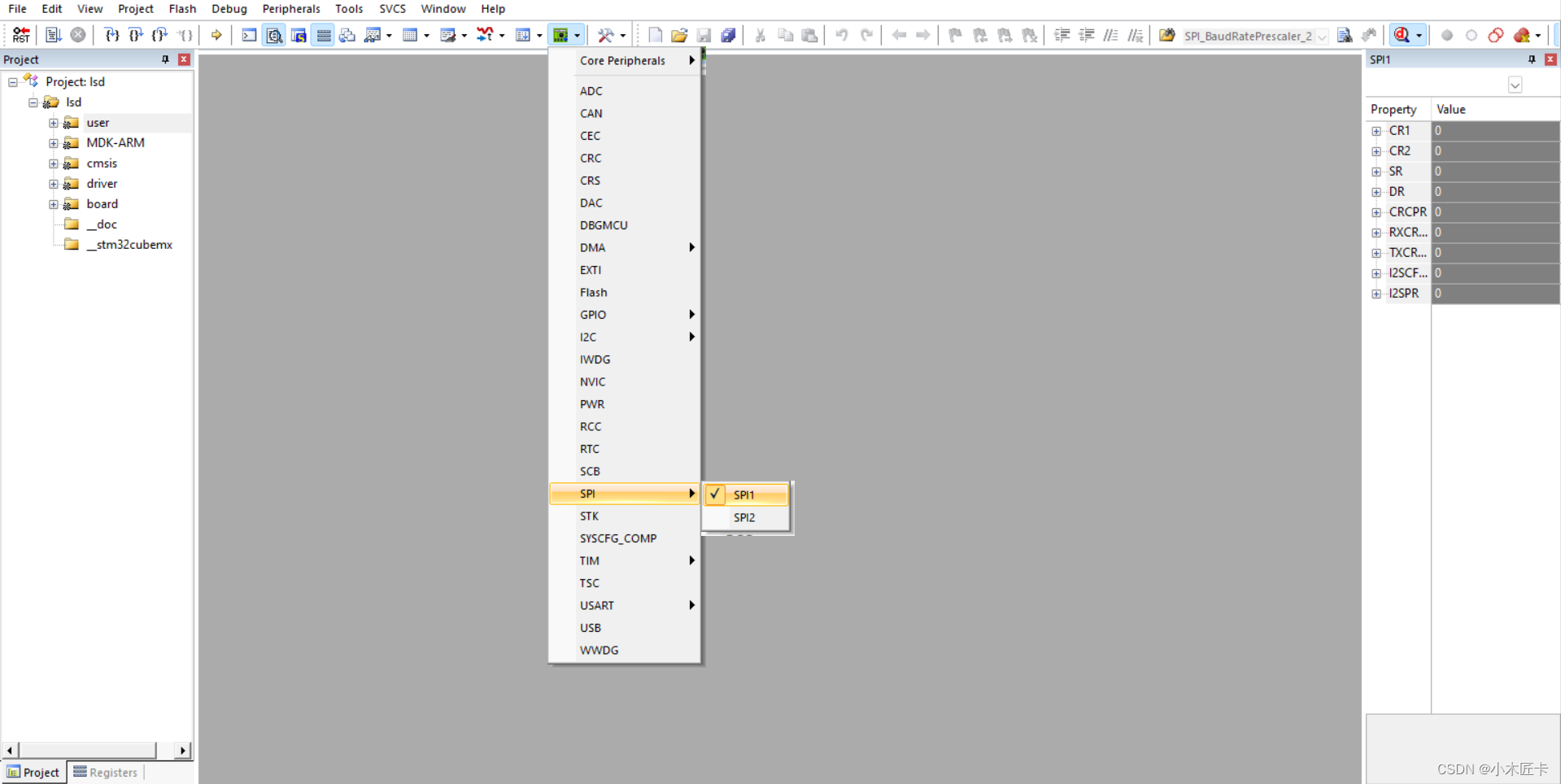Open the Symbols Window icon
Image resolution: width=1561 pixels, height=784 pixels.
[x=299, y=35]
